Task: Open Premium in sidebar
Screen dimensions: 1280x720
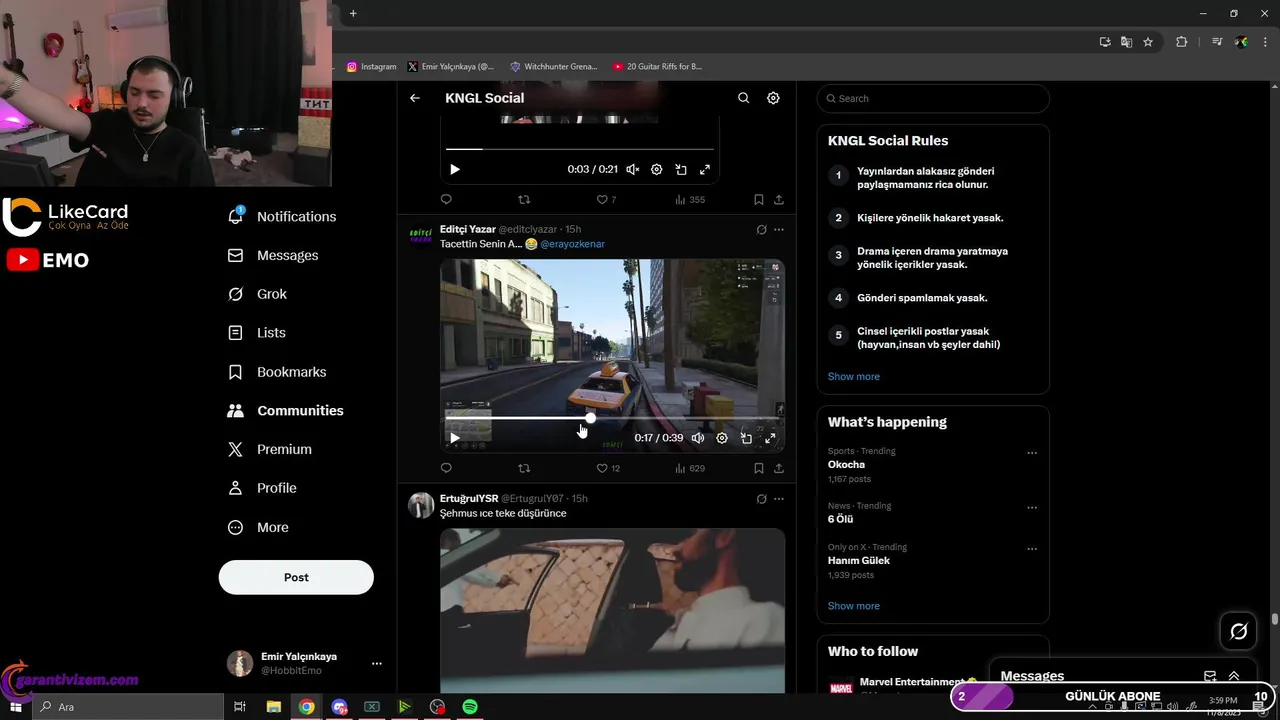Action: [270, 450]
